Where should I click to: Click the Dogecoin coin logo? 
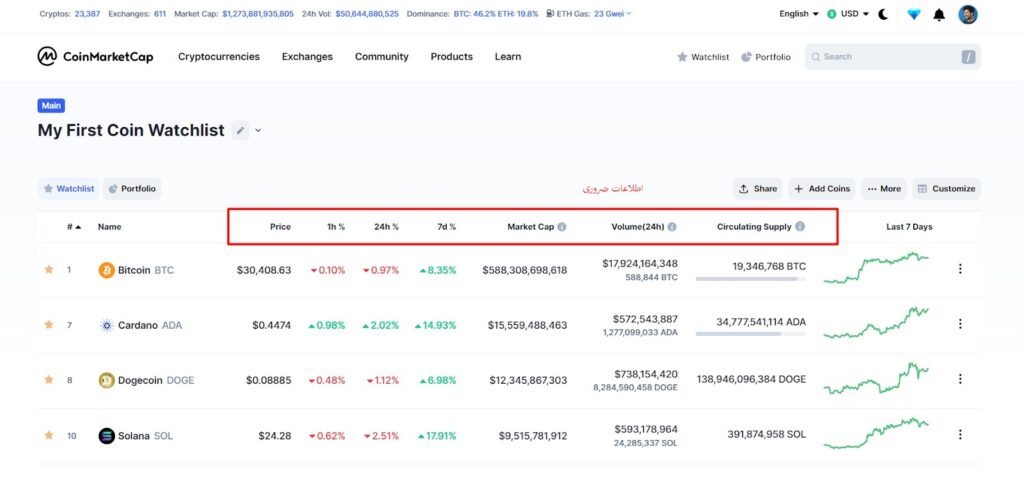pyautogui.click(x=106, y=380)
